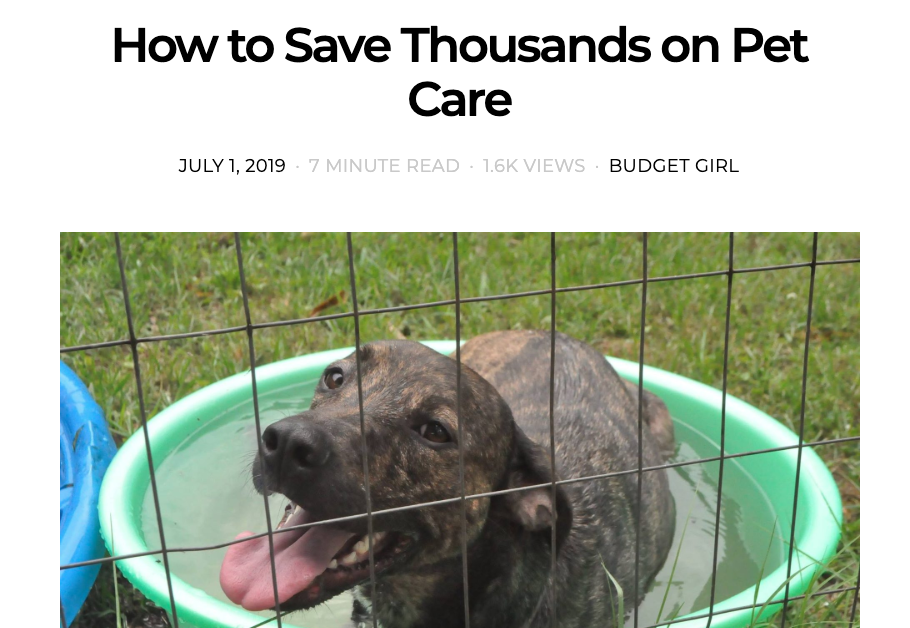Click the BUDGET GIRL category link

(x=673, y=166)
